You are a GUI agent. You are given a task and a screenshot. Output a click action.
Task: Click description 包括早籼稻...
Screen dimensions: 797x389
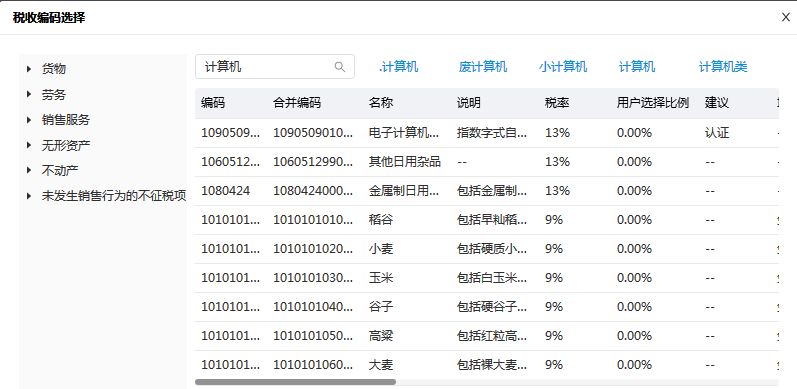(x=492, y=220)
